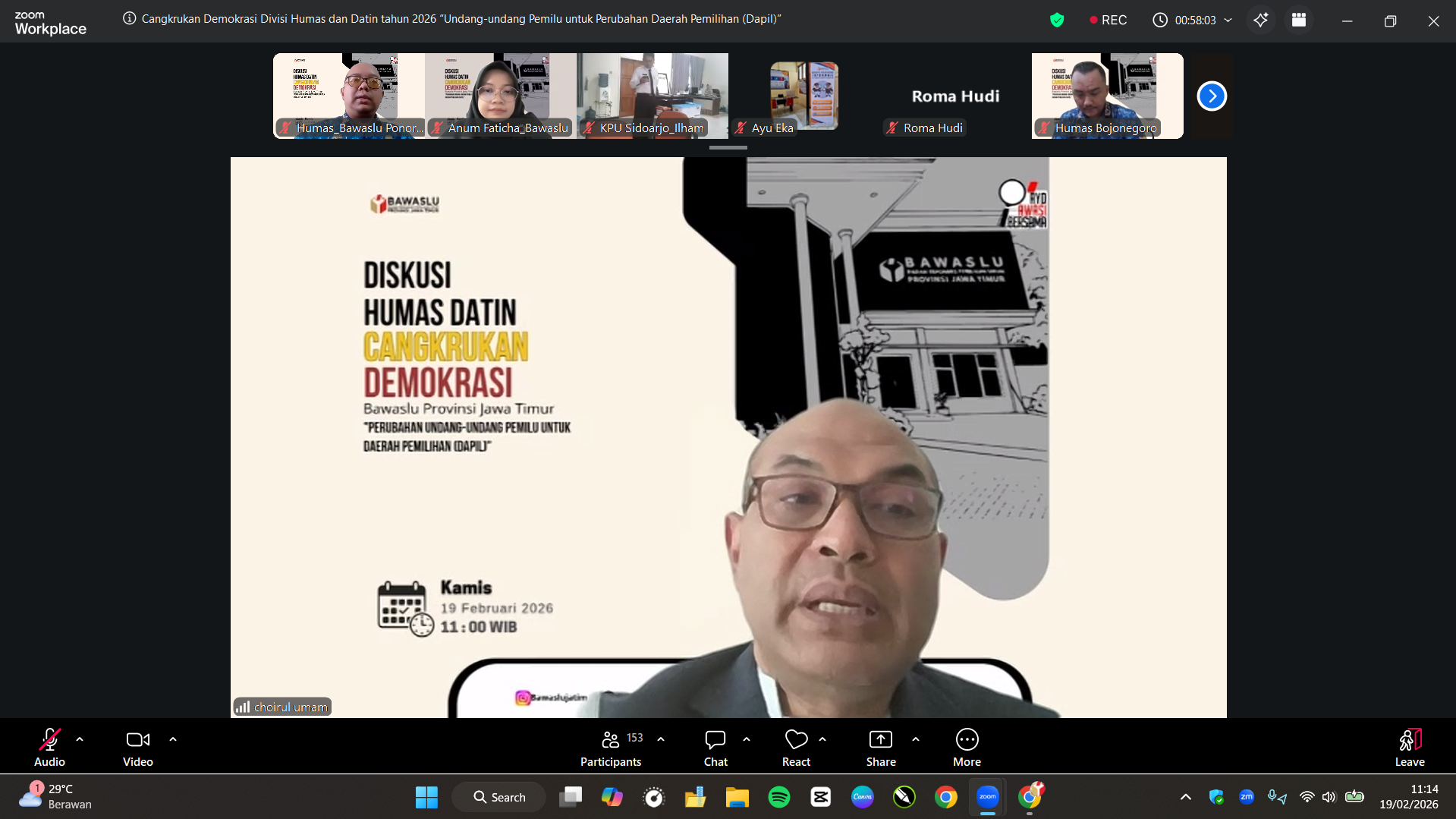Open Copilot from the taskbar
This screenshot has width=1456, height=819.
[x=612, y=797]
